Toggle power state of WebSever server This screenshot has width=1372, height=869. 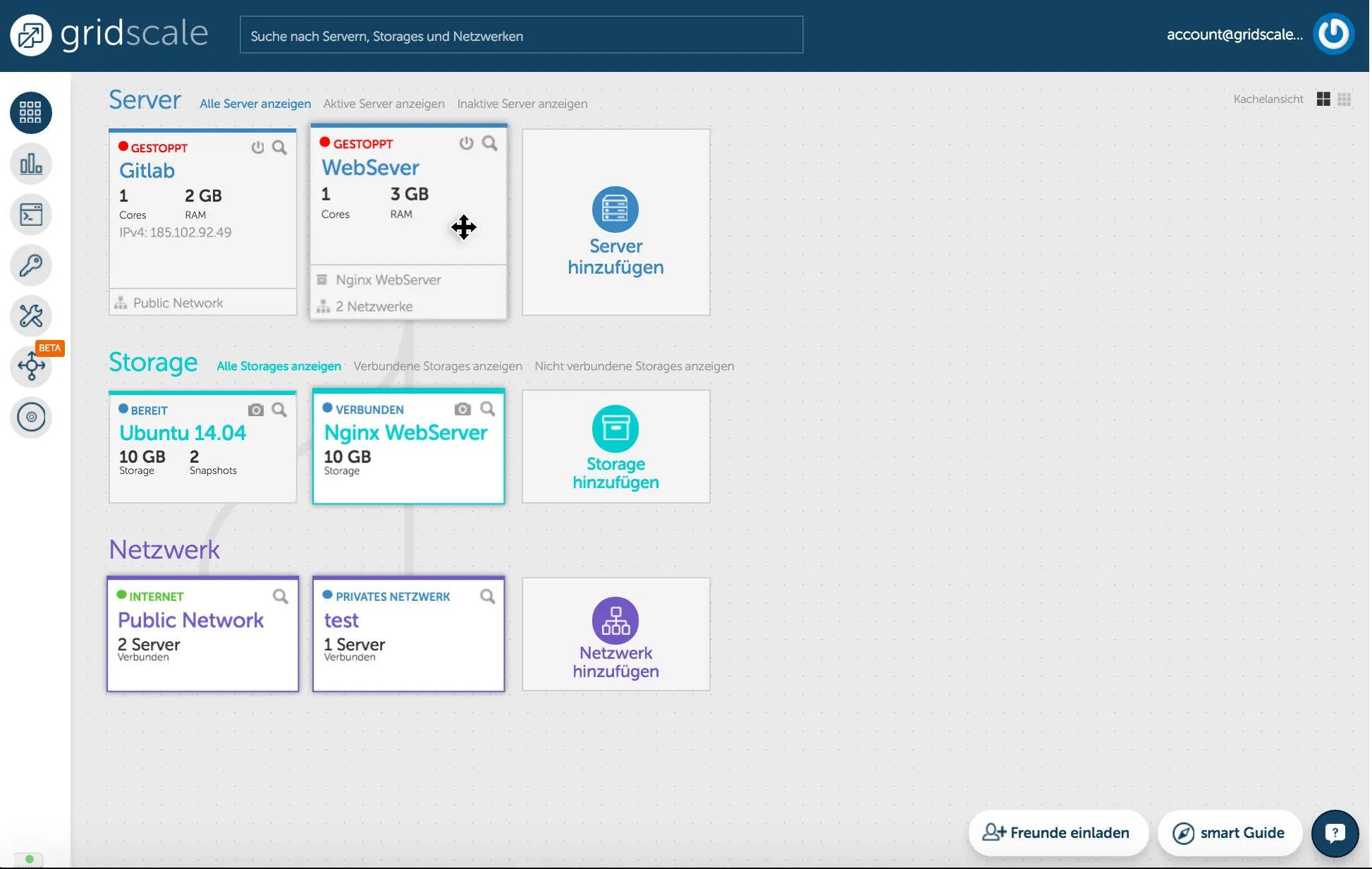point(465,144)
